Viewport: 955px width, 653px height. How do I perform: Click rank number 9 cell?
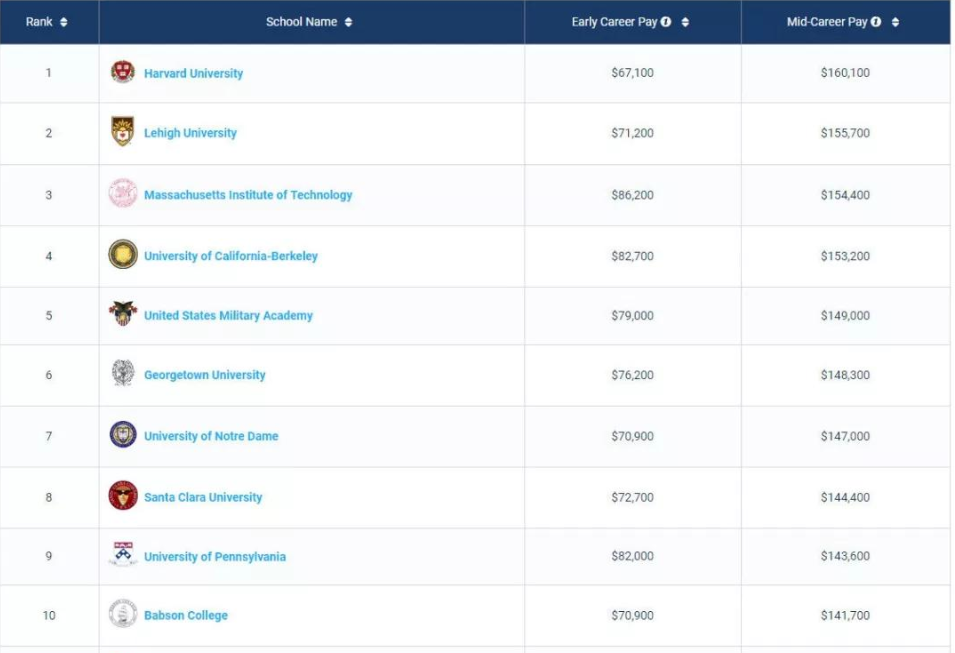coord(49,556)
